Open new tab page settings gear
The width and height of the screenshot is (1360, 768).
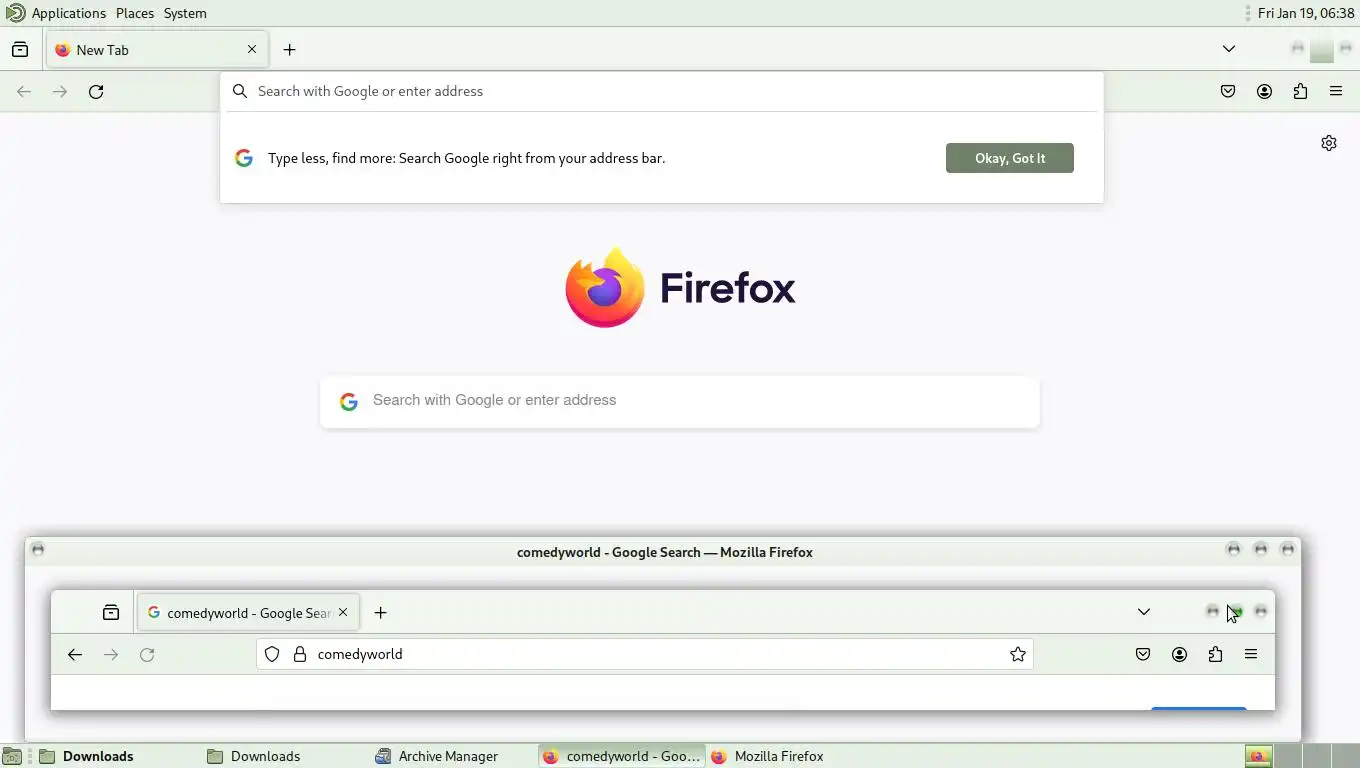1329,143
